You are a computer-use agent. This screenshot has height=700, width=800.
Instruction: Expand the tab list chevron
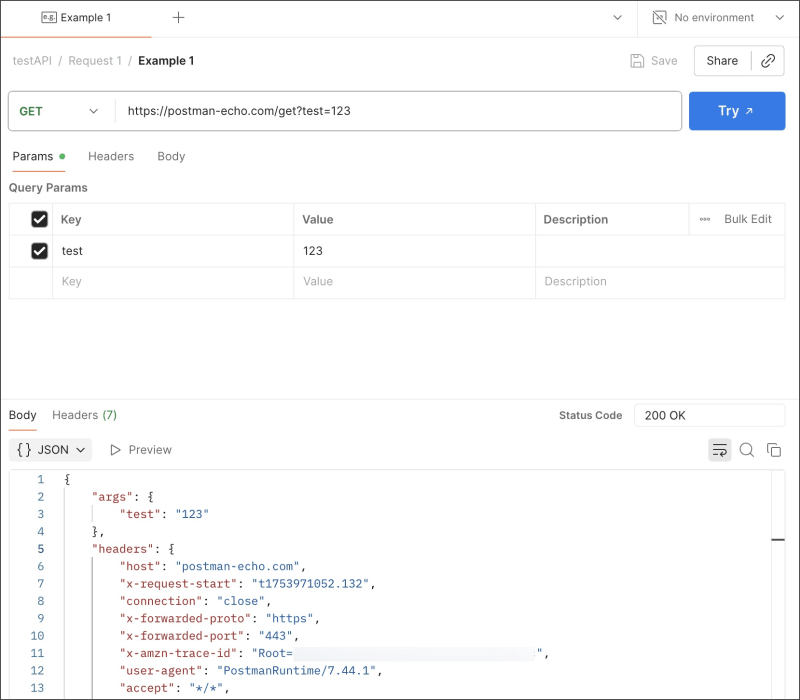(617, 18)
